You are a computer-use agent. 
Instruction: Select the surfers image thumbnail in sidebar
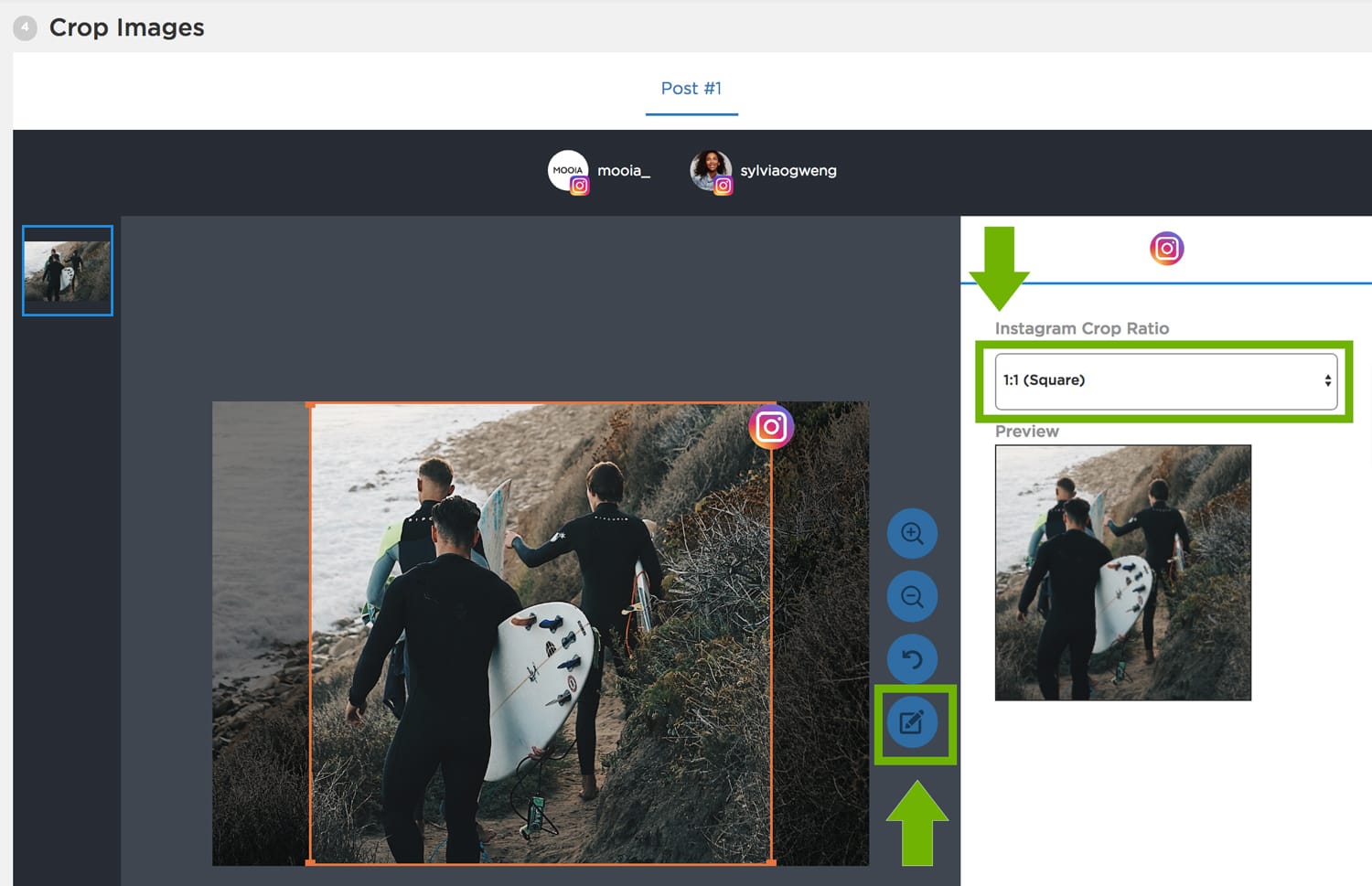tap(68, 271)
